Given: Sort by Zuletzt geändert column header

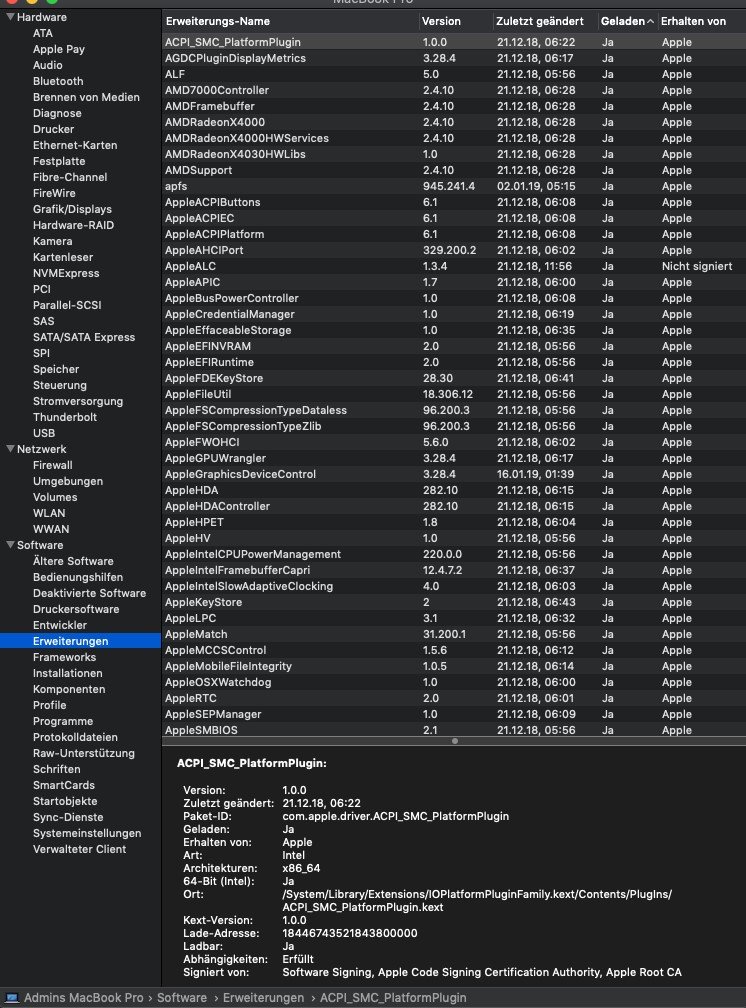Looking at the screenshot, I should click(x=543, y=20).
